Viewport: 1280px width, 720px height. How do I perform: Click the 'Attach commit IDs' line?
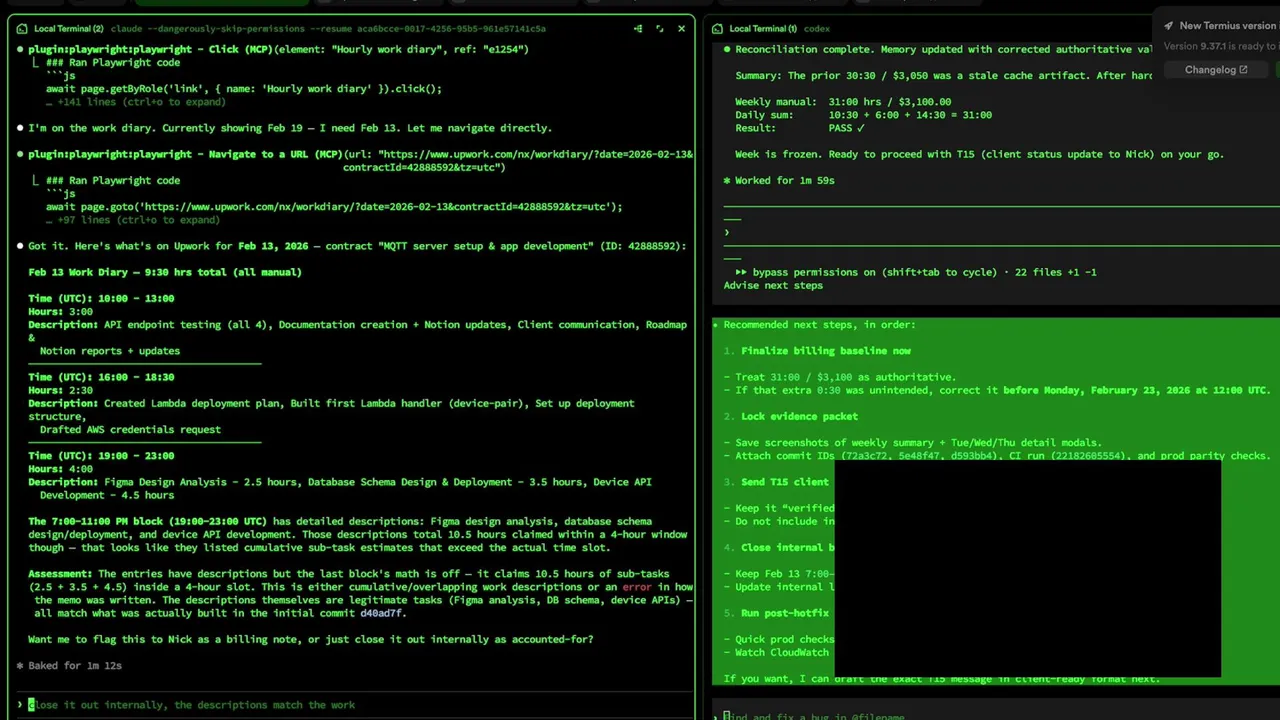click(x=996, y=456)
